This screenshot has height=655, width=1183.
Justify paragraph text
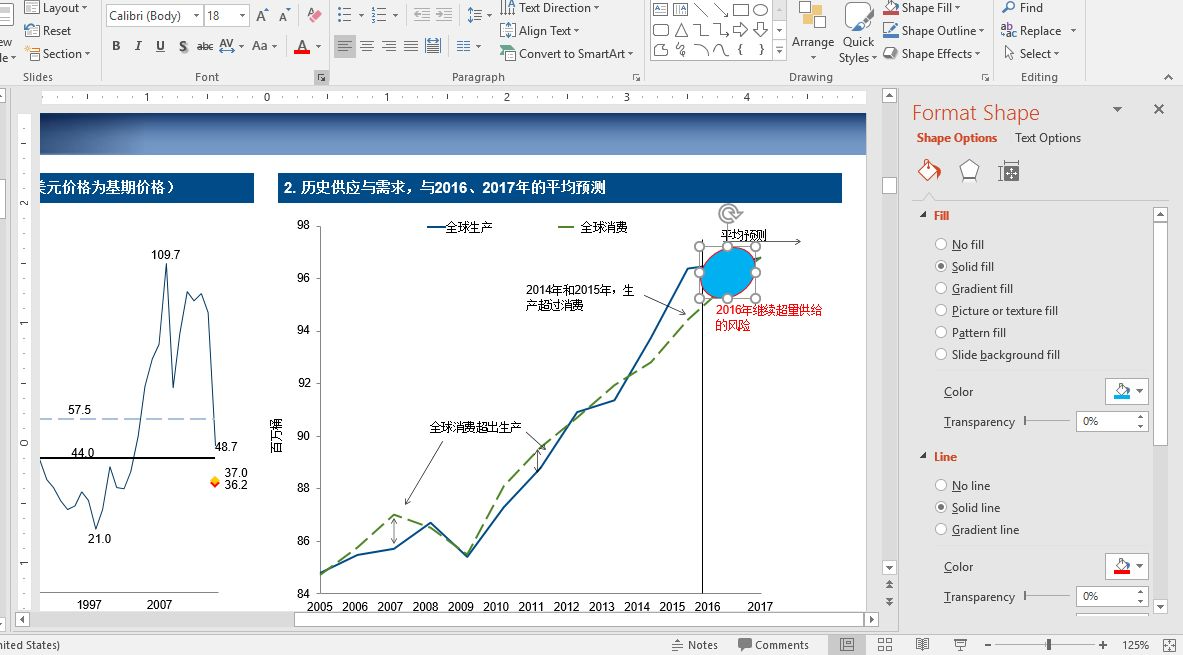410,46
